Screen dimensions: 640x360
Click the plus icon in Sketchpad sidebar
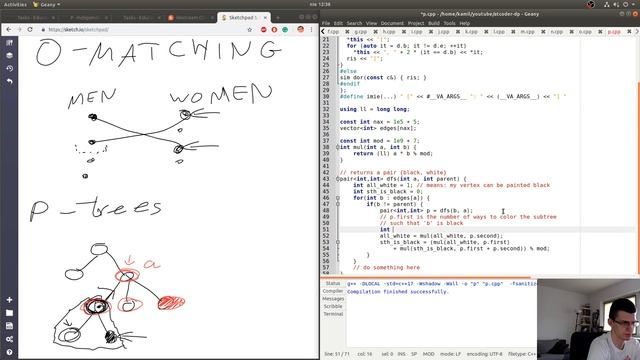(9, 300)
